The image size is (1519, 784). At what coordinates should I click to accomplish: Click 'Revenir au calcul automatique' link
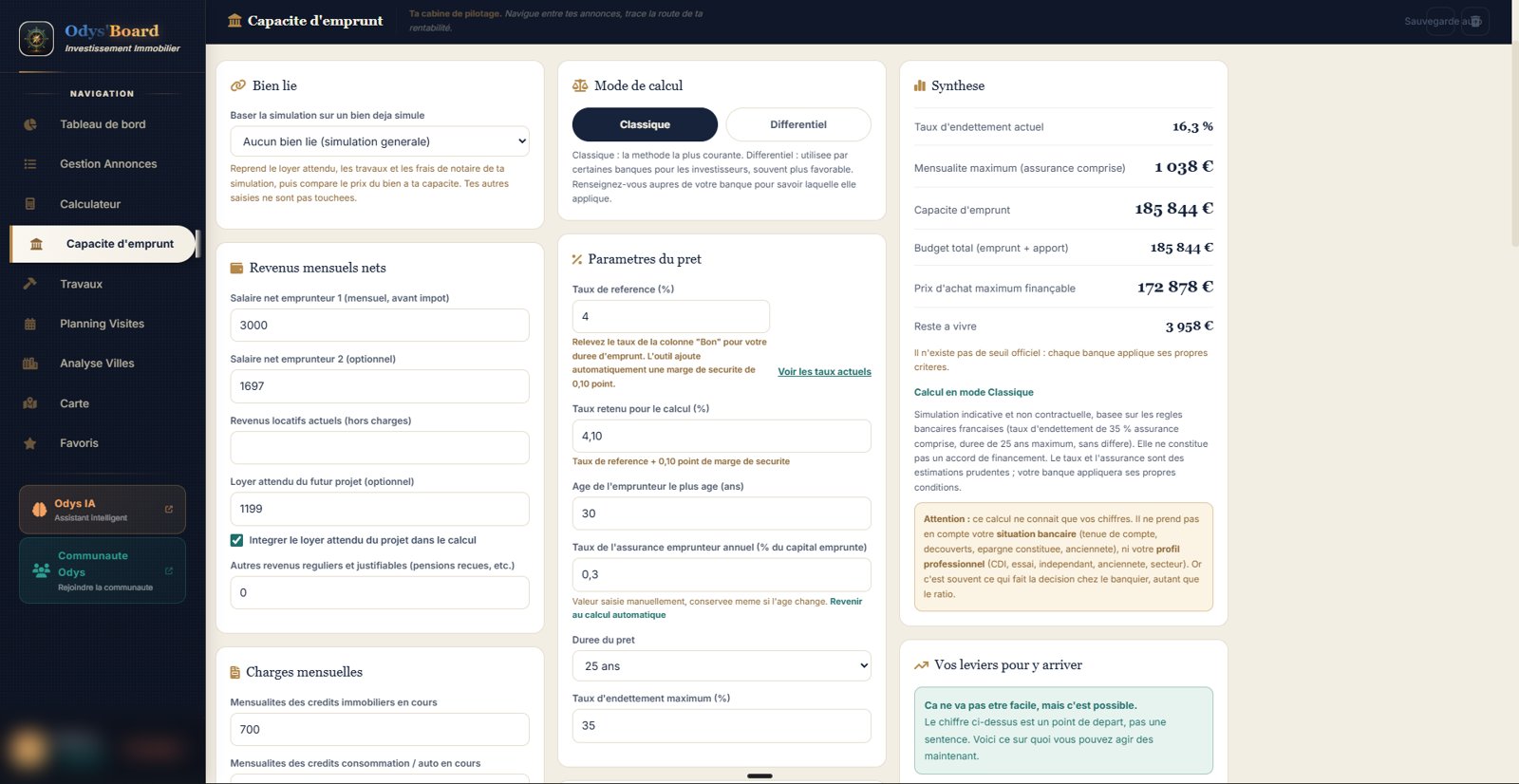point(718,608)
